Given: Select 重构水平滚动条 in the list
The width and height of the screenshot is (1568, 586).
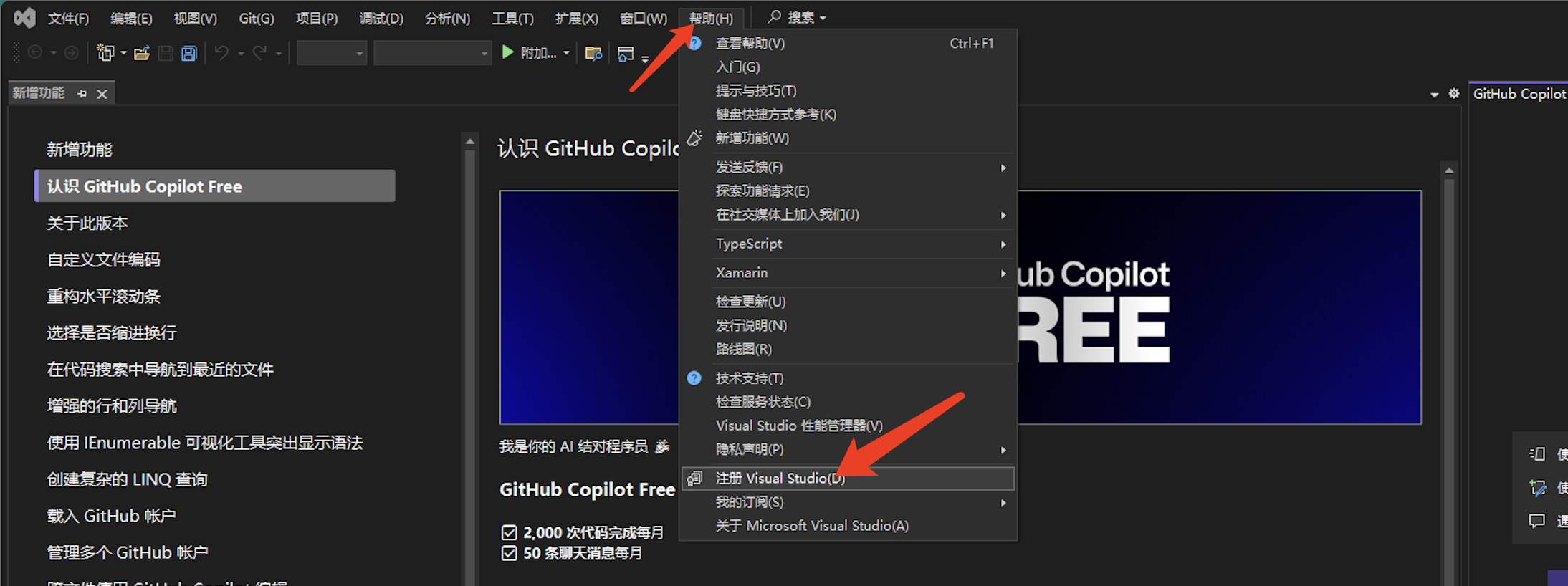Looking at the screenshot, I should tap(103, 296).
